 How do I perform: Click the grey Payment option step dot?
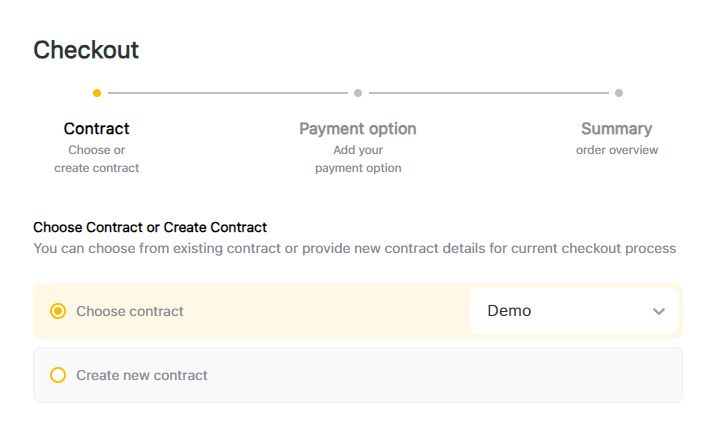tap(358, 93)
